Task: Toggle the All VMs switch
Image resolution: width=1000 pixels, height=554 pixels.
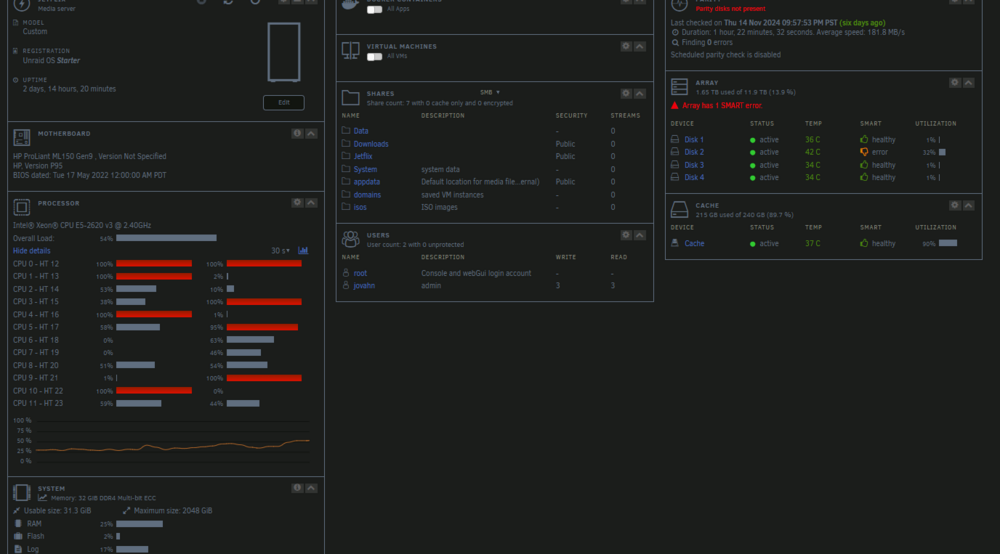Action: coord(374,57)
